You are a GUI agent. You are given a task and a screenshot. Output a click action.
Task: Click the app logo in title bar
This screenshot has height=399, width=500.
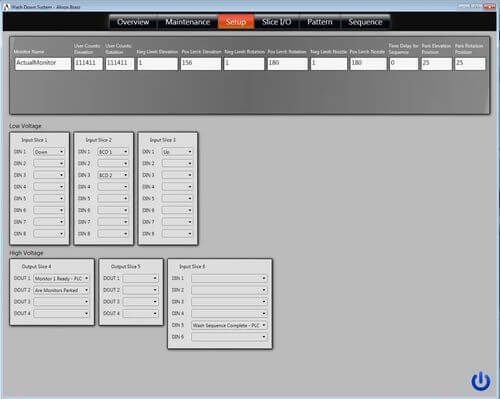6,7
